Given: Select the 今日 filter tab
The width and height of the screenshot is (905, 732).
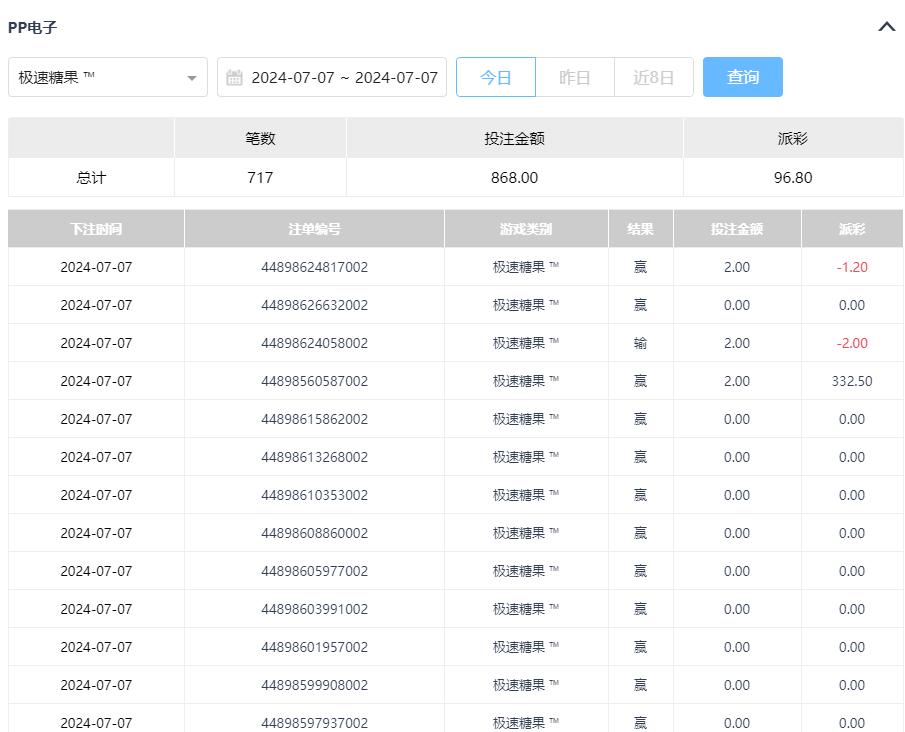Looking at the screenshot, I should pos(496,78).
